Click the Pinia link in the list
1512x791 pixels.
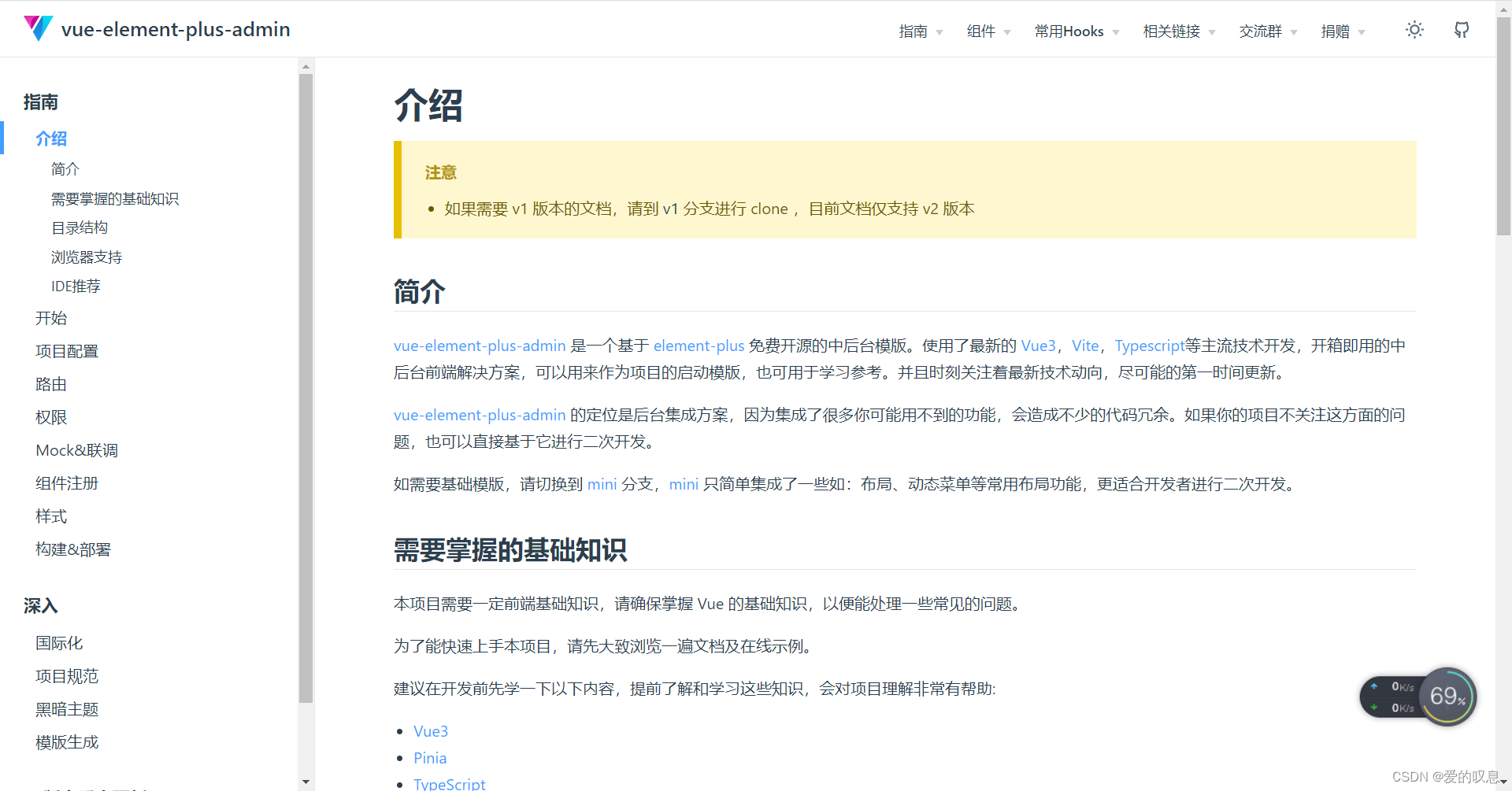tap(430, 757)
